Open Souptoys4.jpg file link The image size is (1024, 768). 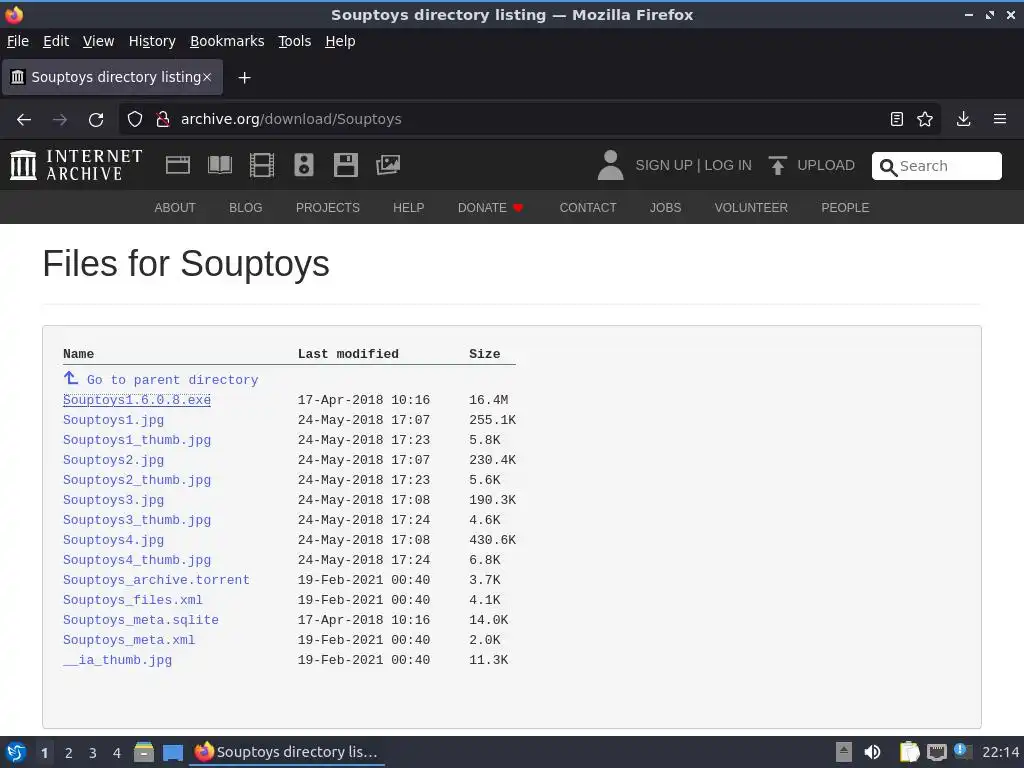[x=114, y=540]
